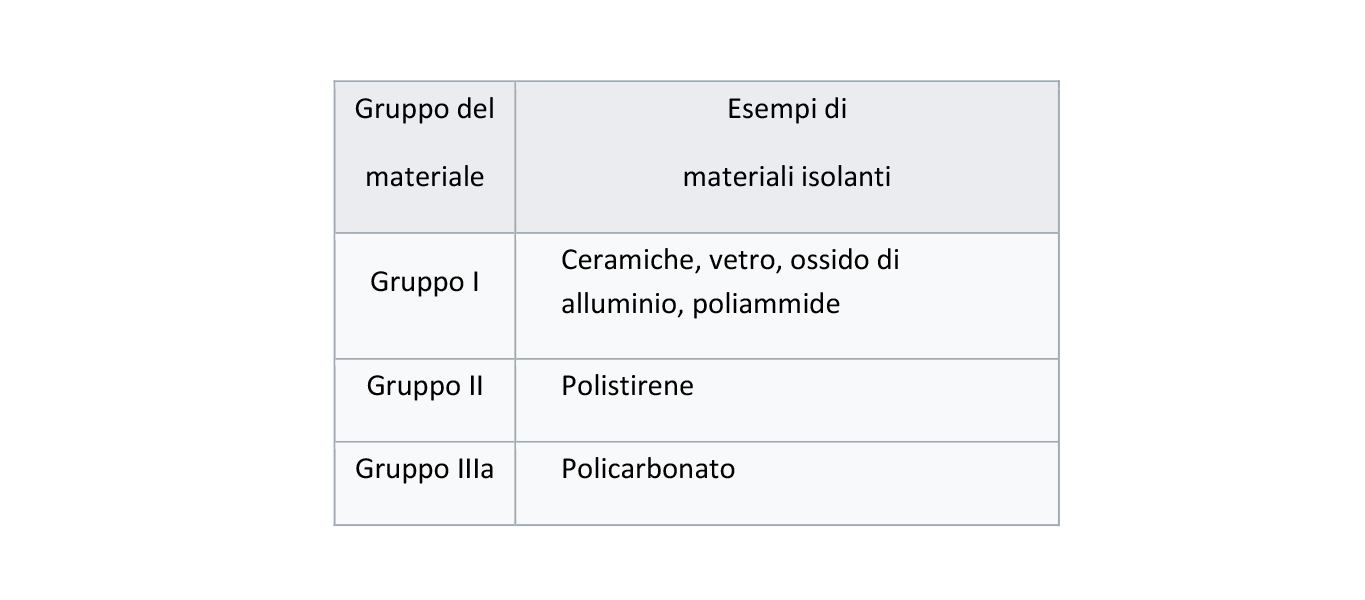Select the "Polistirene" entry
The height and width of the screenshot is (600, 1365).
pyautogui.click(x=627, y=386)
